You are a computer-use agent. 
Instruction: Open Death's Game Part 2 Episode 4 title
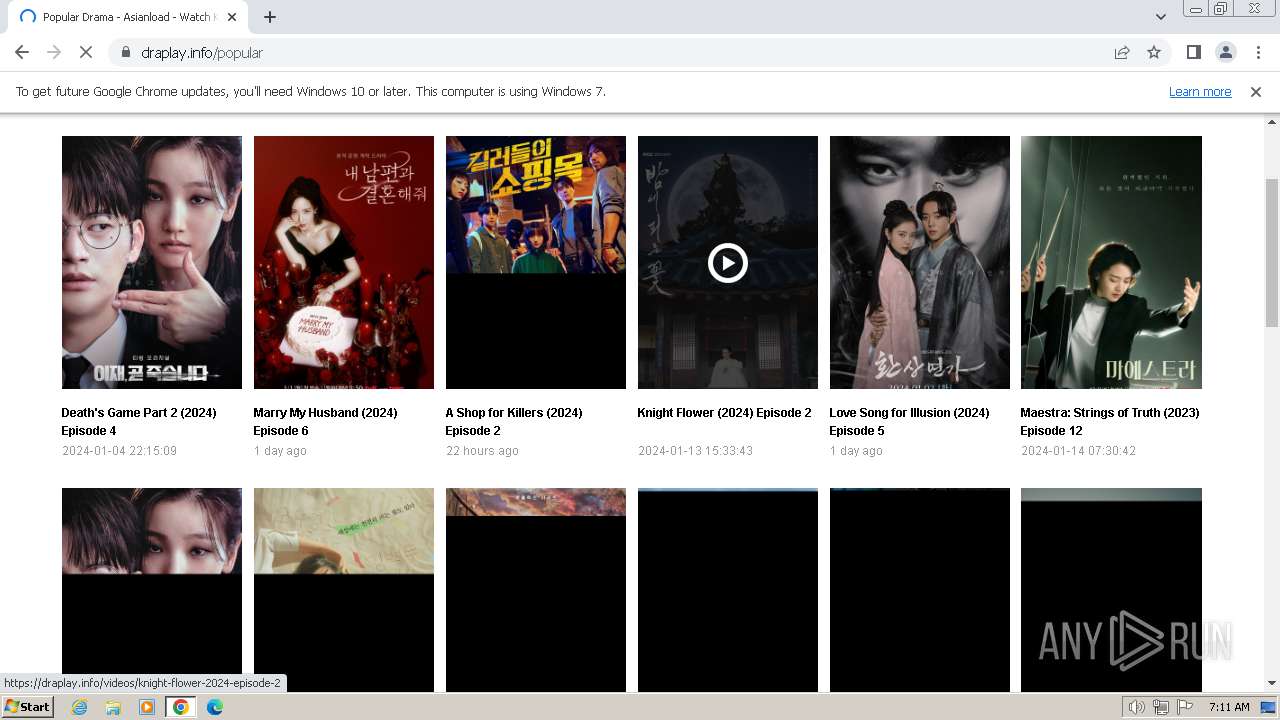[139, 421]
